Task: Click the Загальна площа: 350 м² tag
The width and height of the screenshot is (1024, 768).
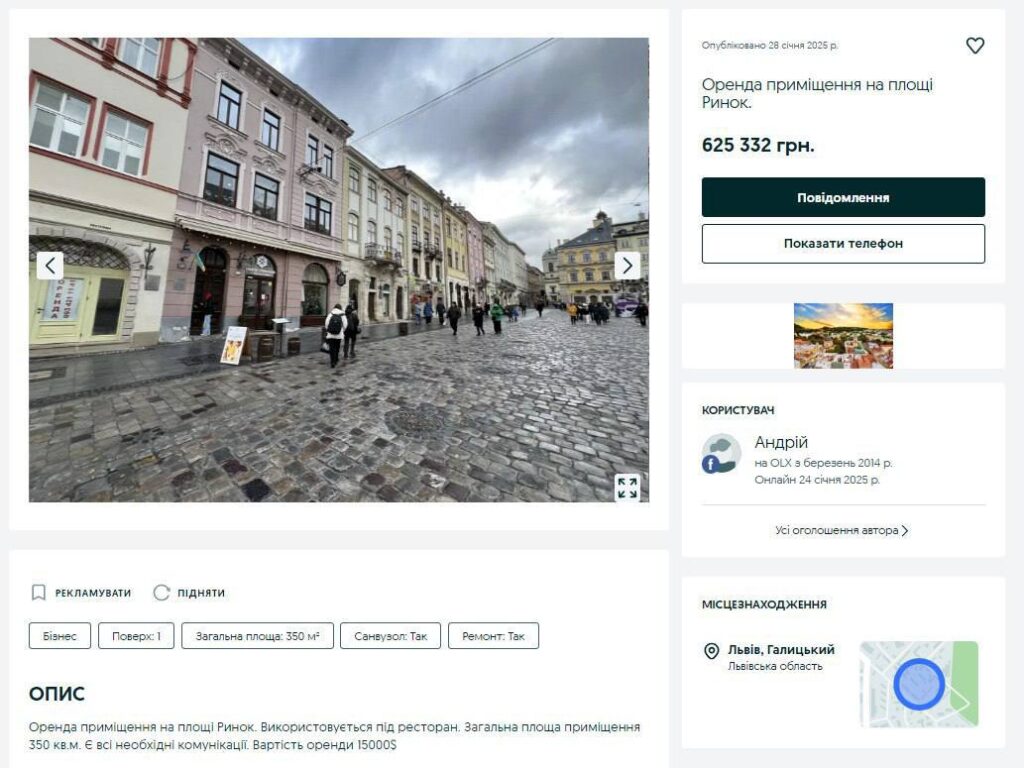Action: pyautogui.click(x=257, y=636)
